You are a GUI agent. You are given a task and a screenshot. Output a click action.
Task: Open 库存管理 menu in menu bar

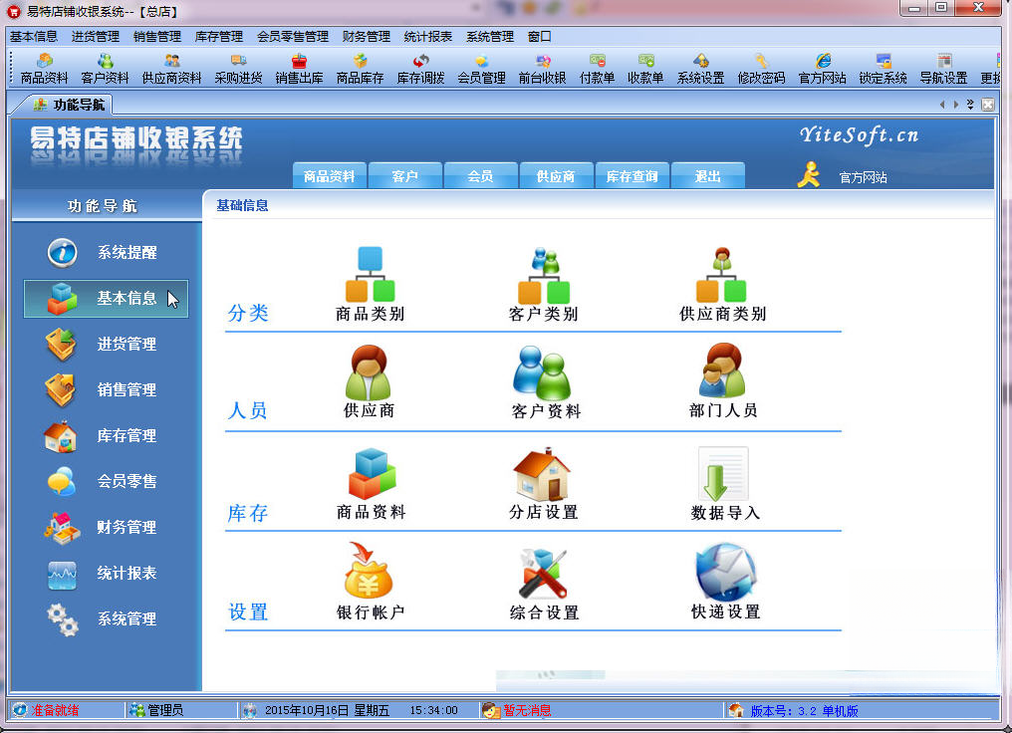tap(219, 37)
